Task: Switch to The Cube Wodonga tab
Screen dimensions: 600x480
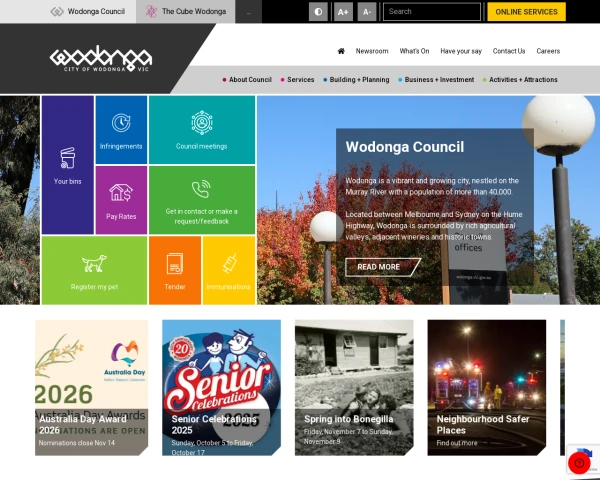Action: point(186,11)
